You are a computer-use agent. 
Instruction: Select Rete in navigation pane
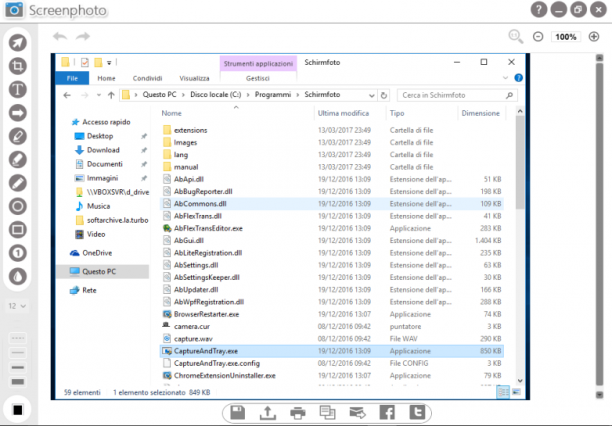[x=89, y=290]
